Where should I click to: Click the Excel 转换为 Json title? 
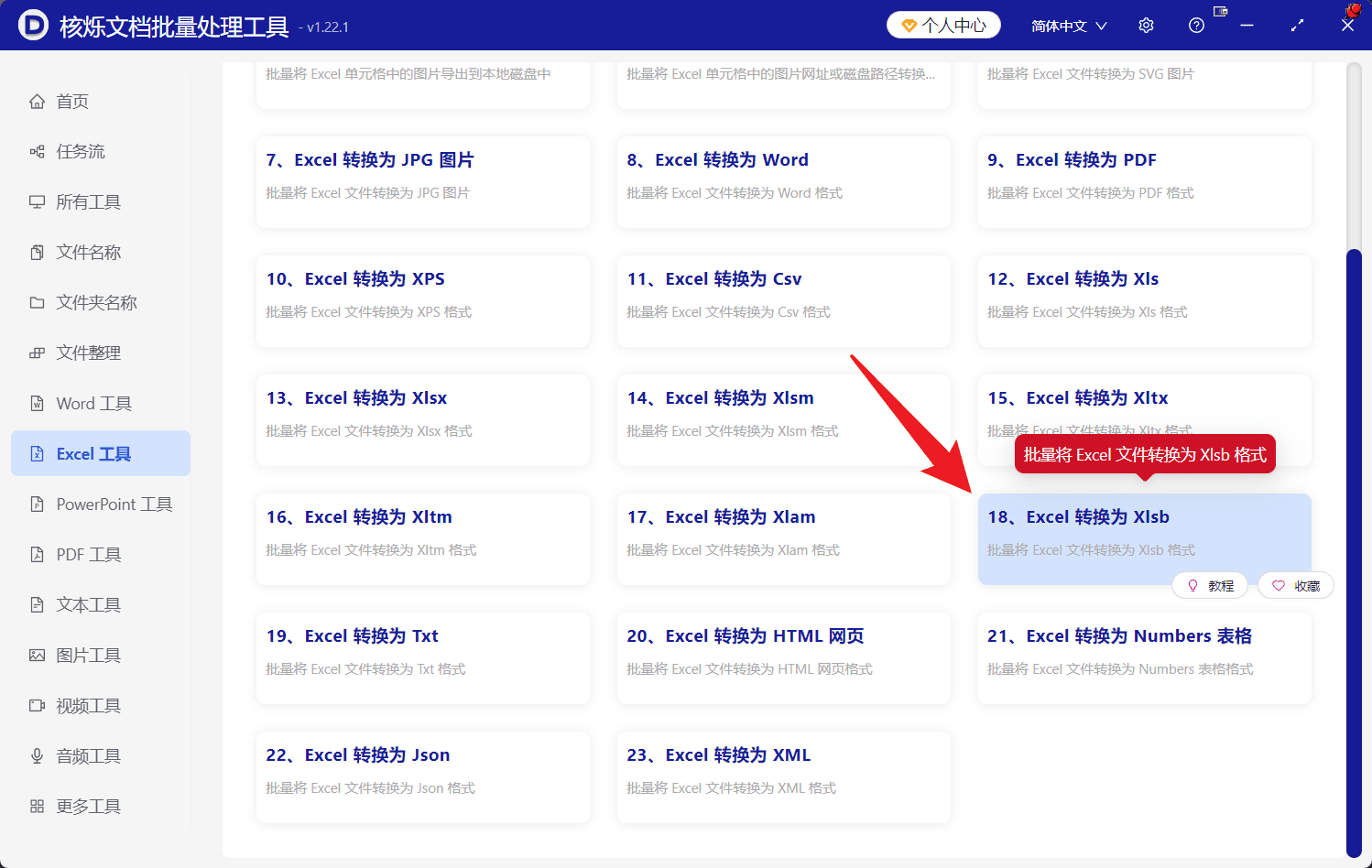[358, 755]
